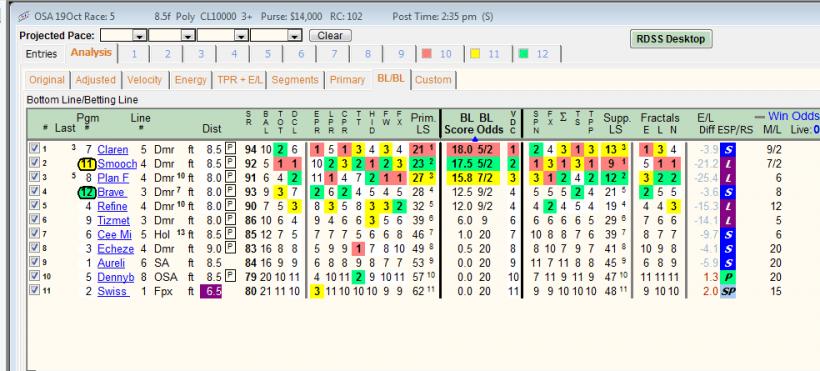Open the Segments sub-tab

(295, 80)
